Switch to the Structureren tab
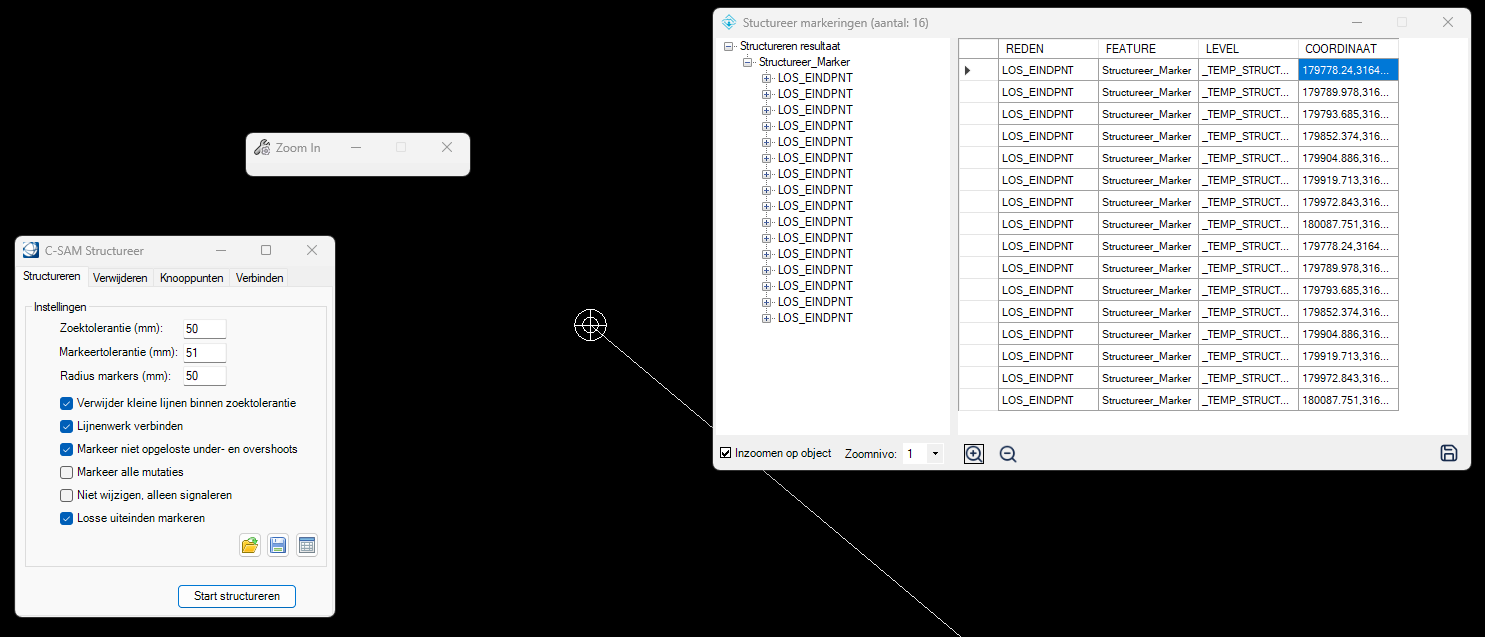The width and height of the screenshot is (1485, 637). 52,277
